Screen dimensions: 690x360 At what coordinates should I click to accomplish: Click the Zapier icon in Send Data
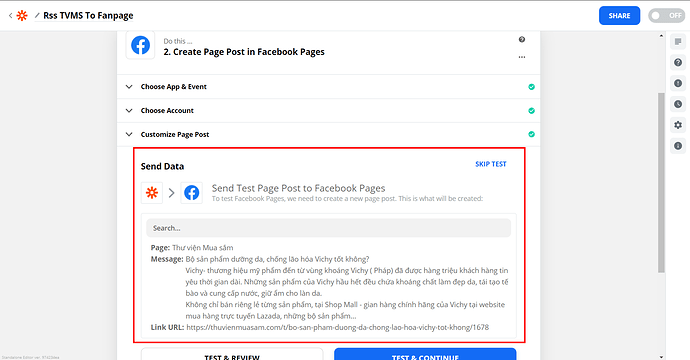(152, 193)
